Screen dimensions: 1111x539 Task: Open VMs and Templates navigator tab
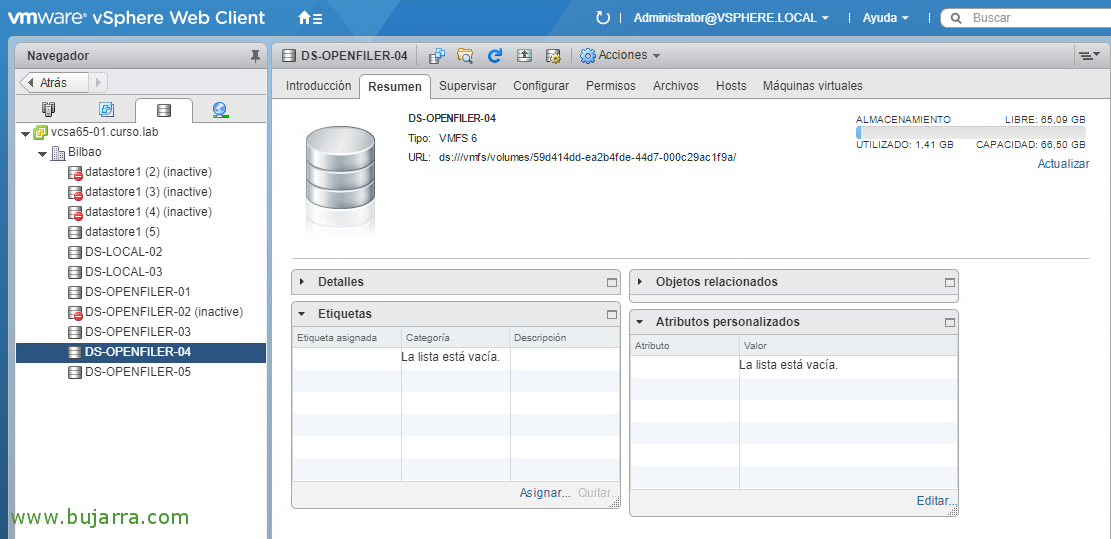point(106,109)
